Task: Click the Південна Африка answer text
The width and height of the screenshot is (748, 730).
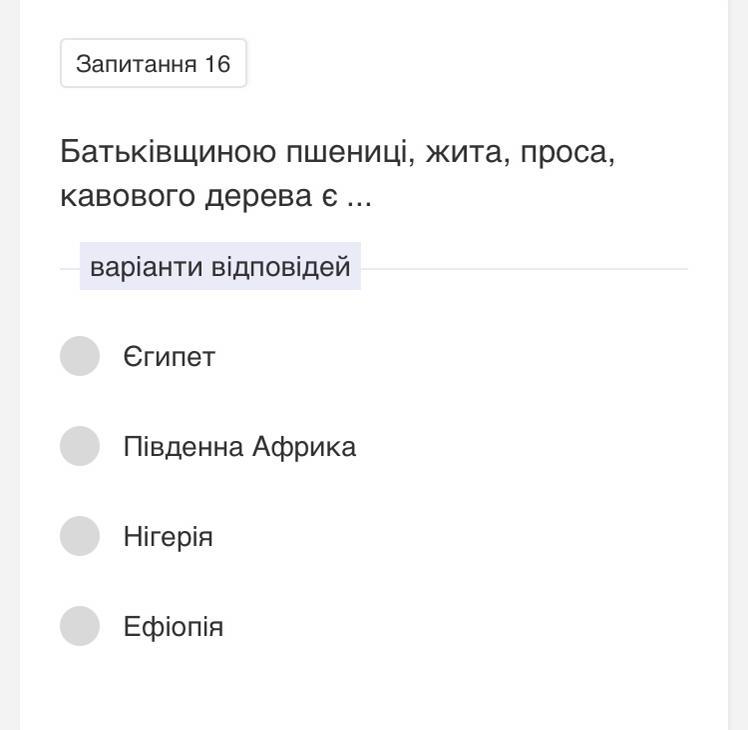Action: click(239, 447)
